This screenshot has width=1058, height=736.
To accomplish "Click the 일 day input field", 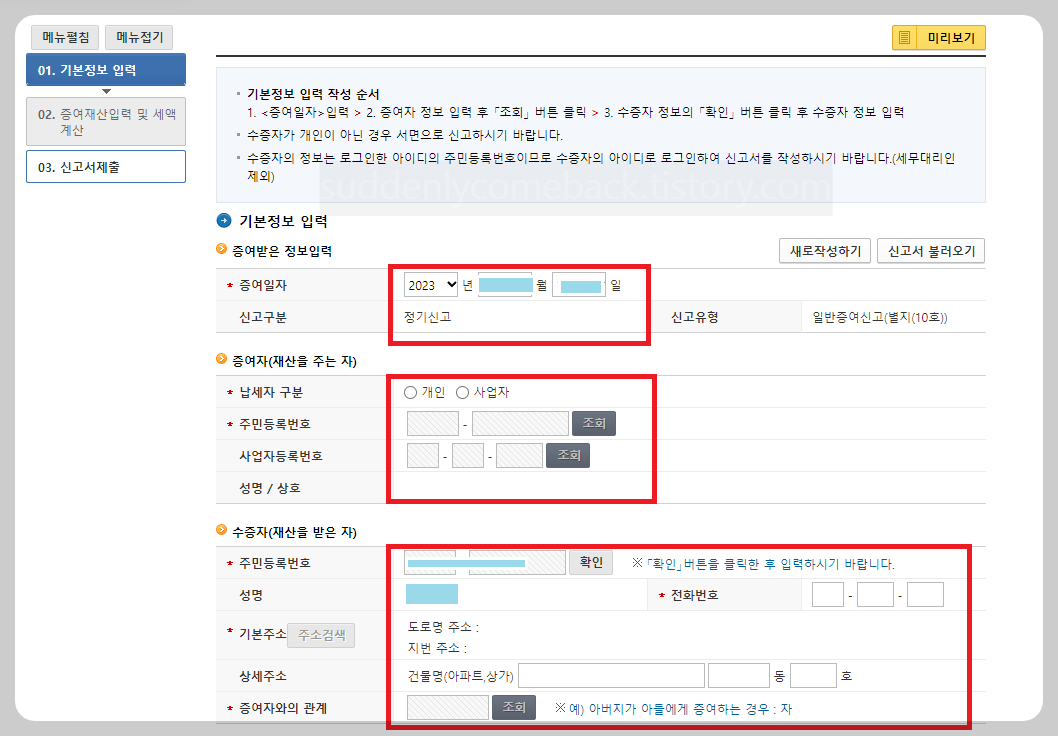I will pyautogui.click(x=577, y=284).
